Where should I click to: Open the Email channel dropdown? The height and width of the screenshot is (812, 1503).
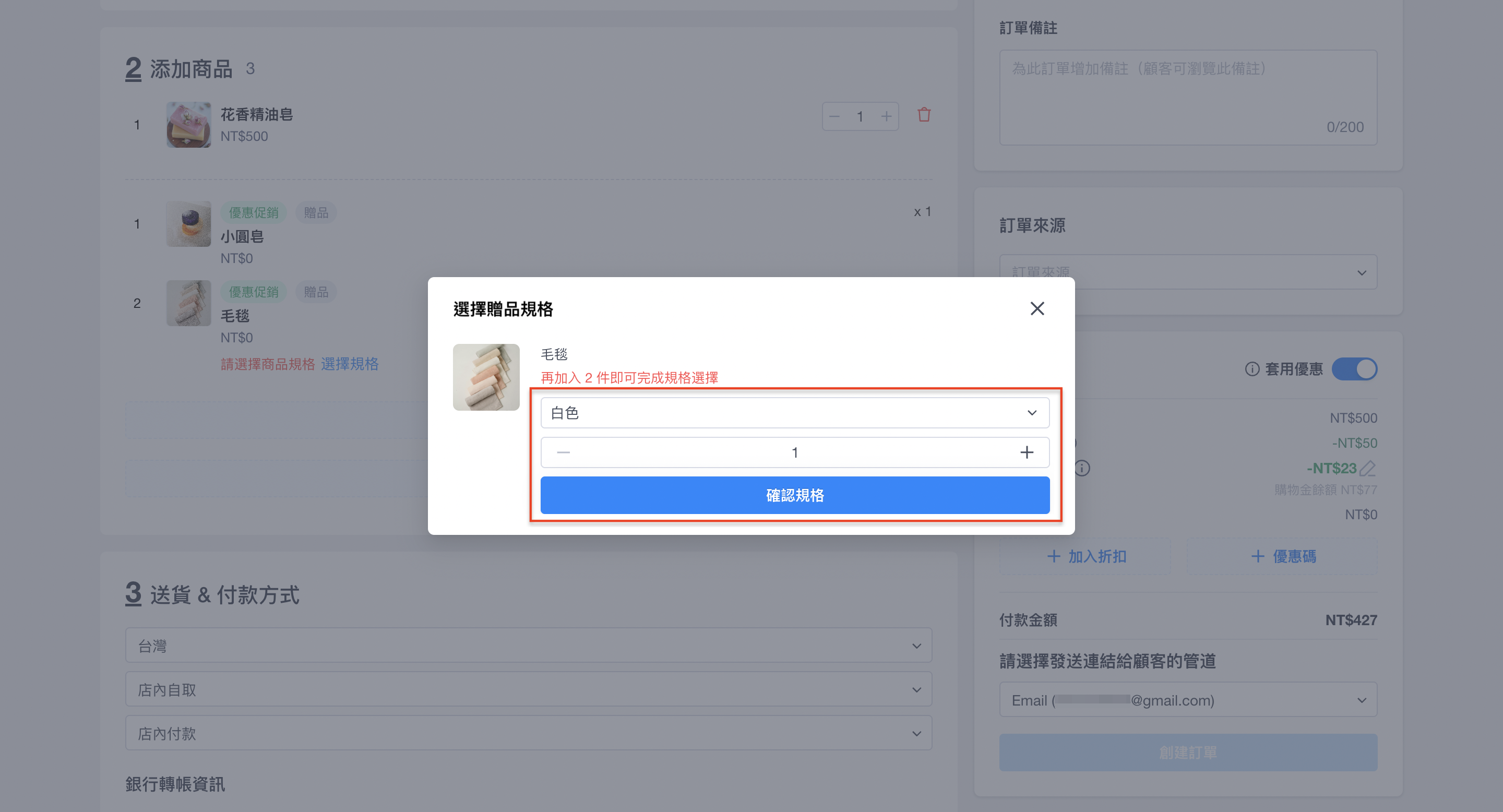click(1188, 699)
